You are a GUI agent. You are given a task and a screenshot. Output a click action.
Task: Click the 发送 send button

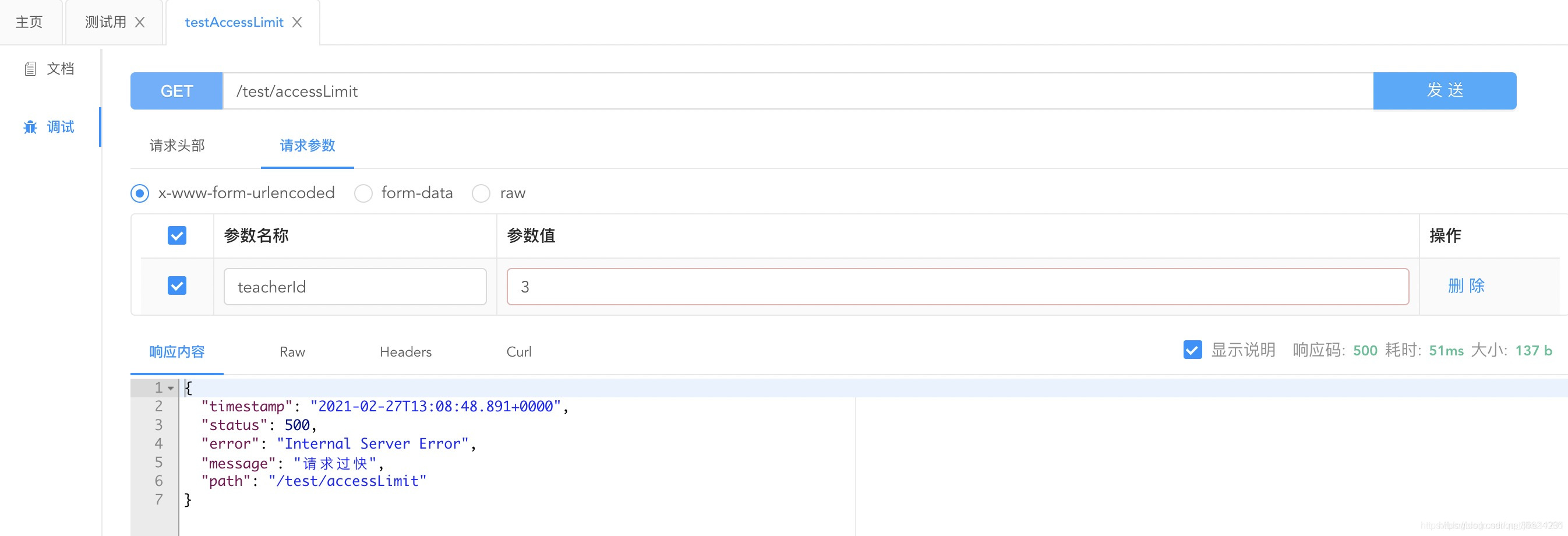1445,91
